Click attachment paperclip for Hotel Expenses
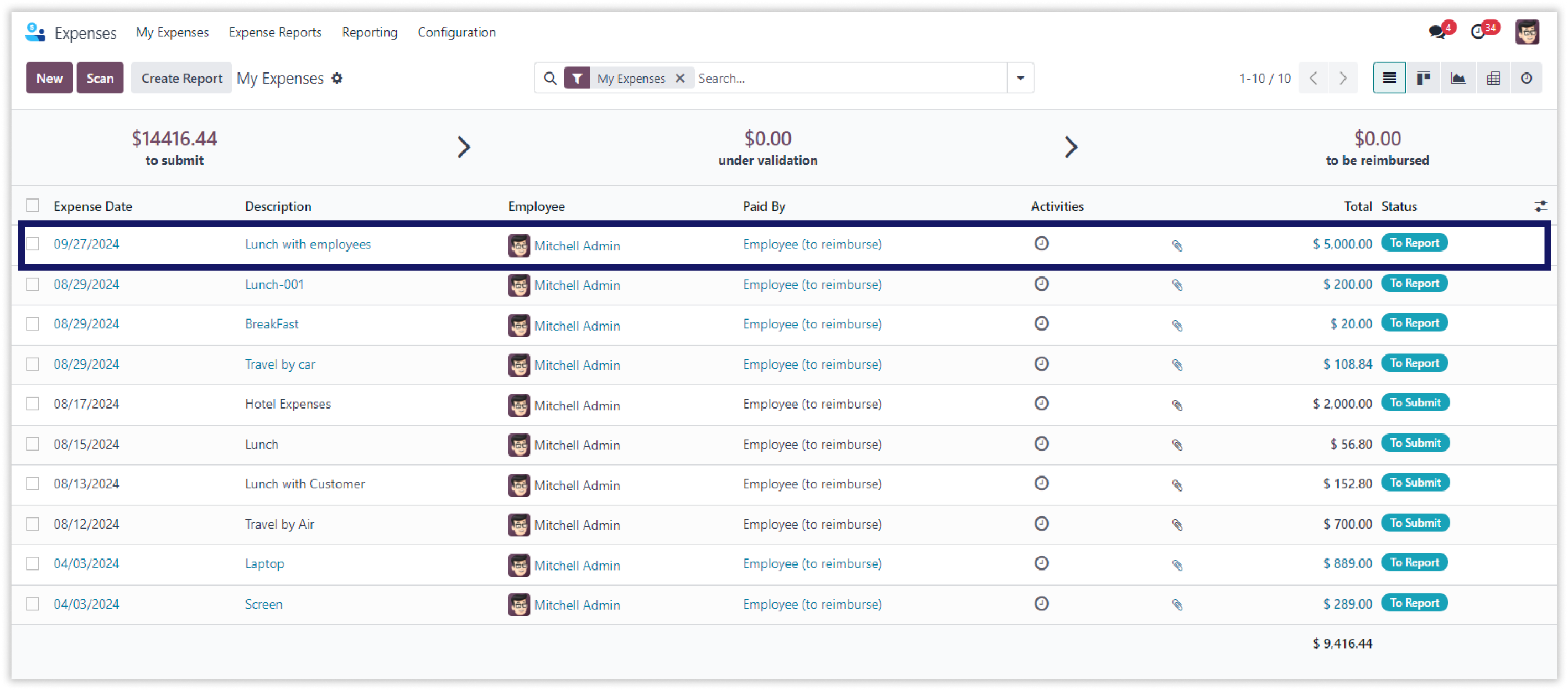The width and height of the screenshot is (1568, 690). (1177, 405)
